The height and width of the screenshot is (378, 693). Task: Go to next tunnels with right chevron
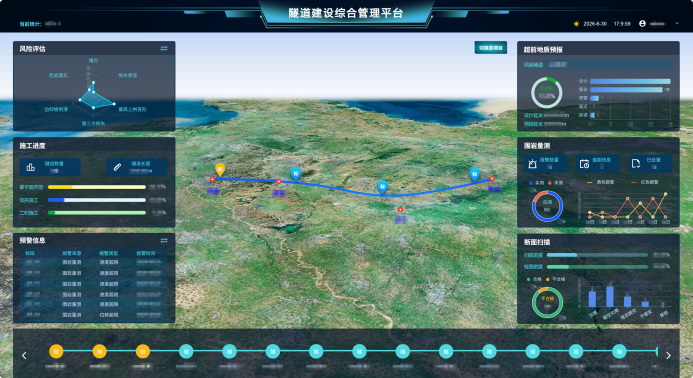[668, 355]
